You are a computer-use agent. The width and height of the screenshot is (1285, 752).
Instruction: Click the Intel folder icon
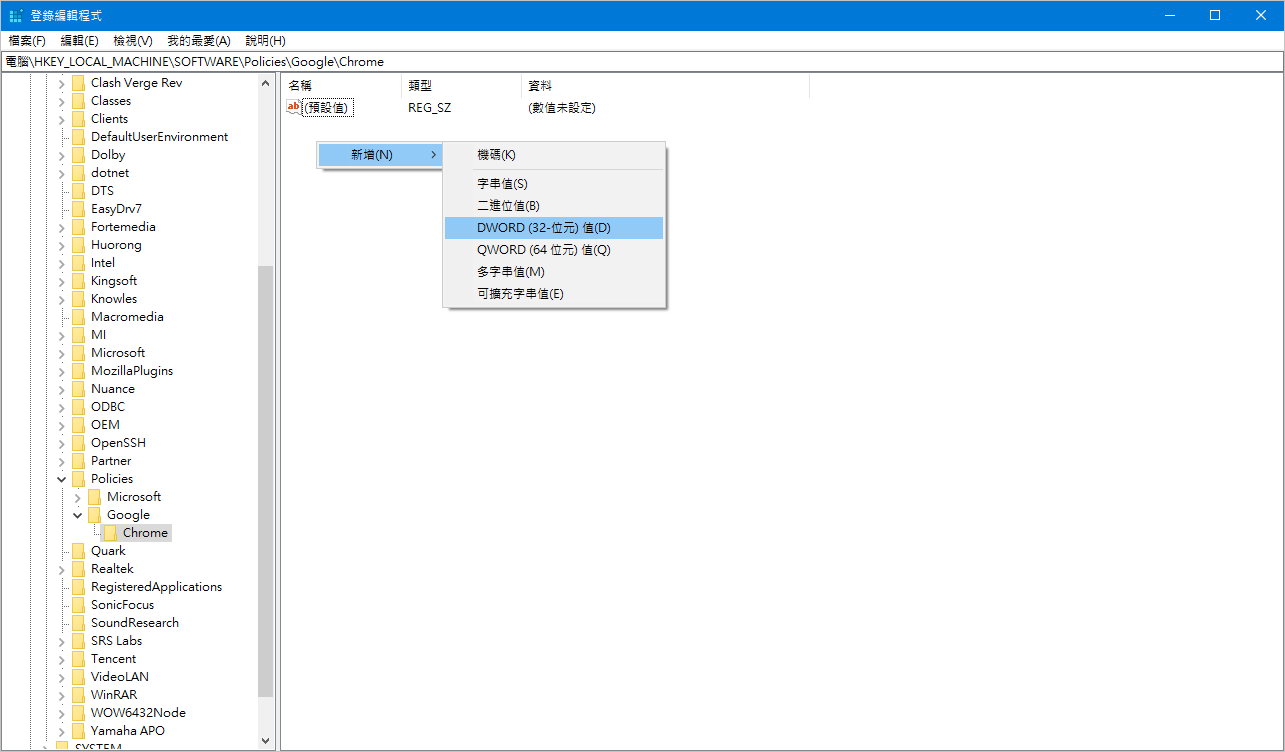78,263
